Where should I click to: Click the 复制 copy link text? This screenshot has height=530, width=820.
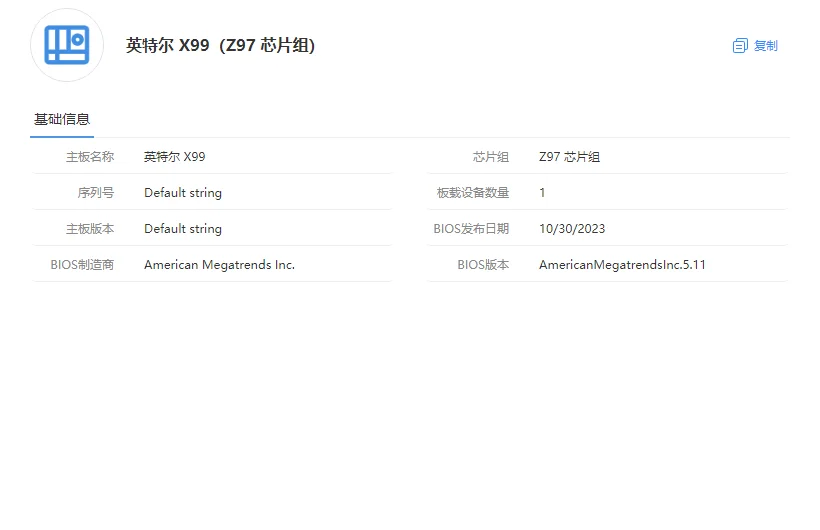click(766, 46)
